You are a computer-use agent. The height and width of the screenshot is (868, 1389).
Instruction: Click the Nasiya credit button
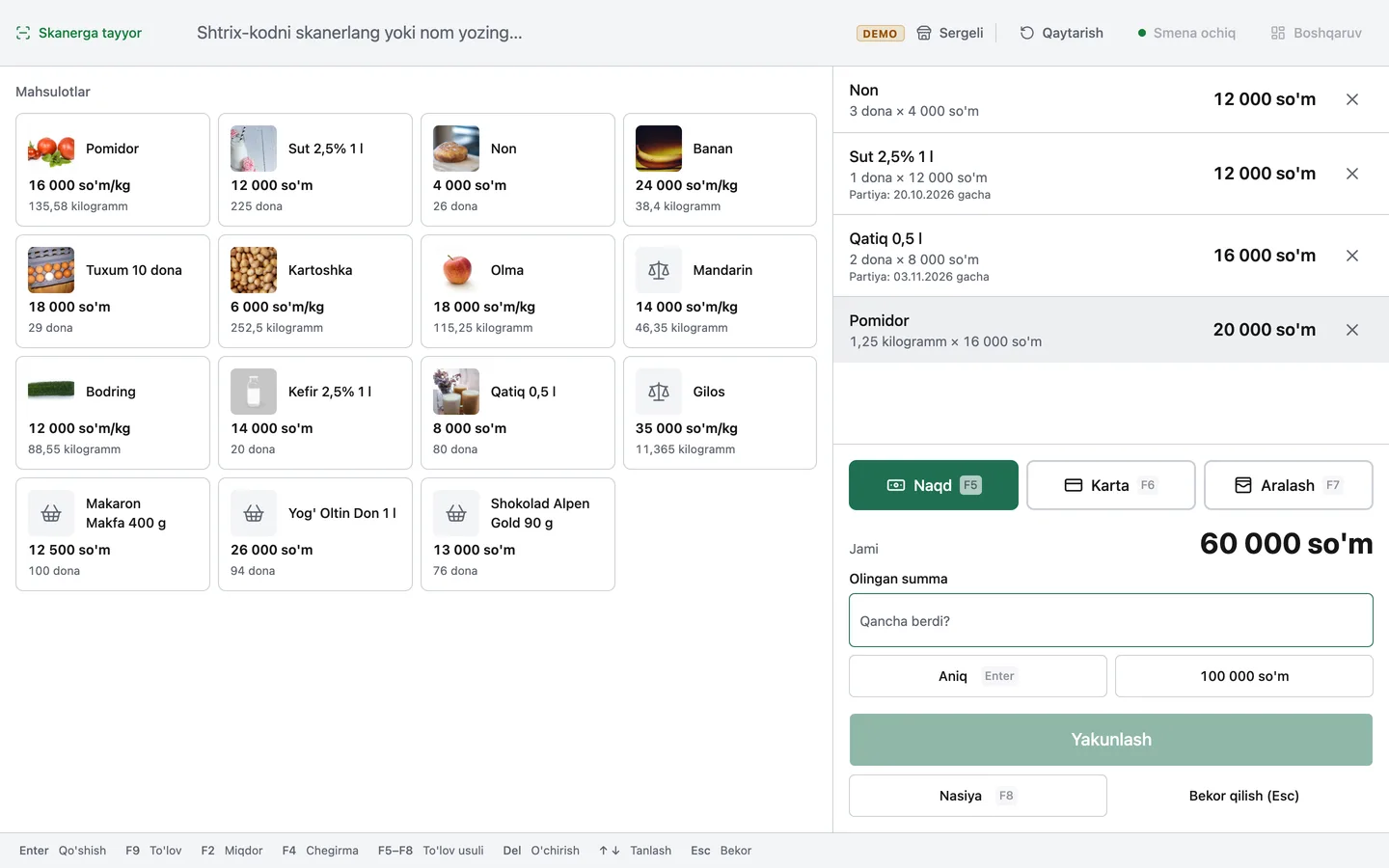978,796
